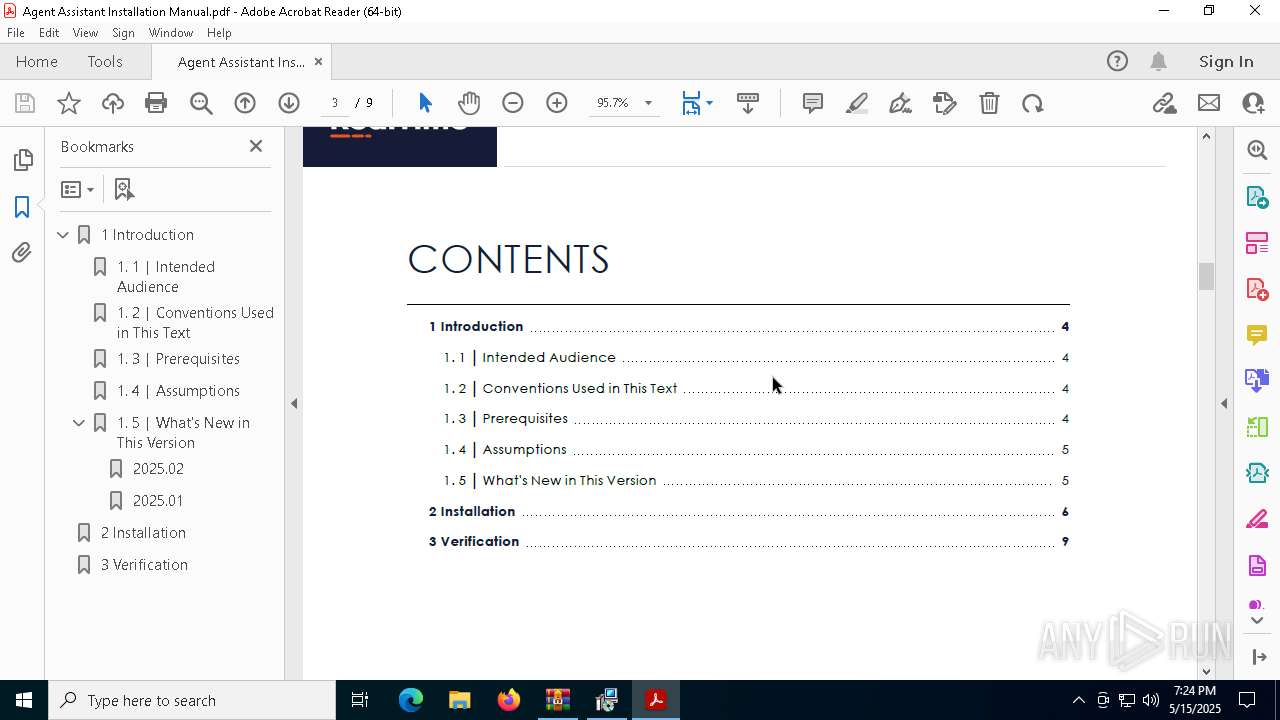The image size is (1280, 720).
Task: Close the Agent Assistant document tab
Action: (x=318, y=61)
